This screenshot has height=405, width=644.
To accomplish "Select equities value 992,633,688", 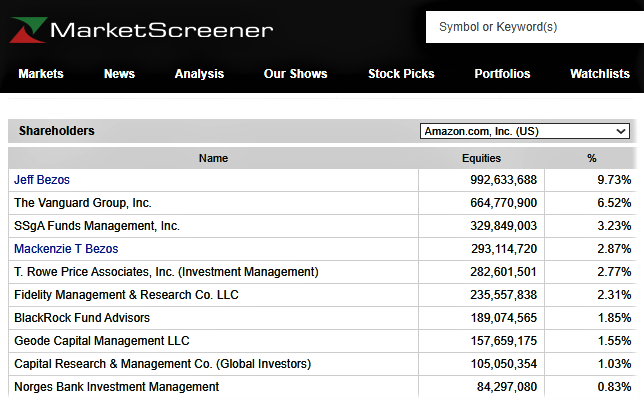I will [504, 179].
